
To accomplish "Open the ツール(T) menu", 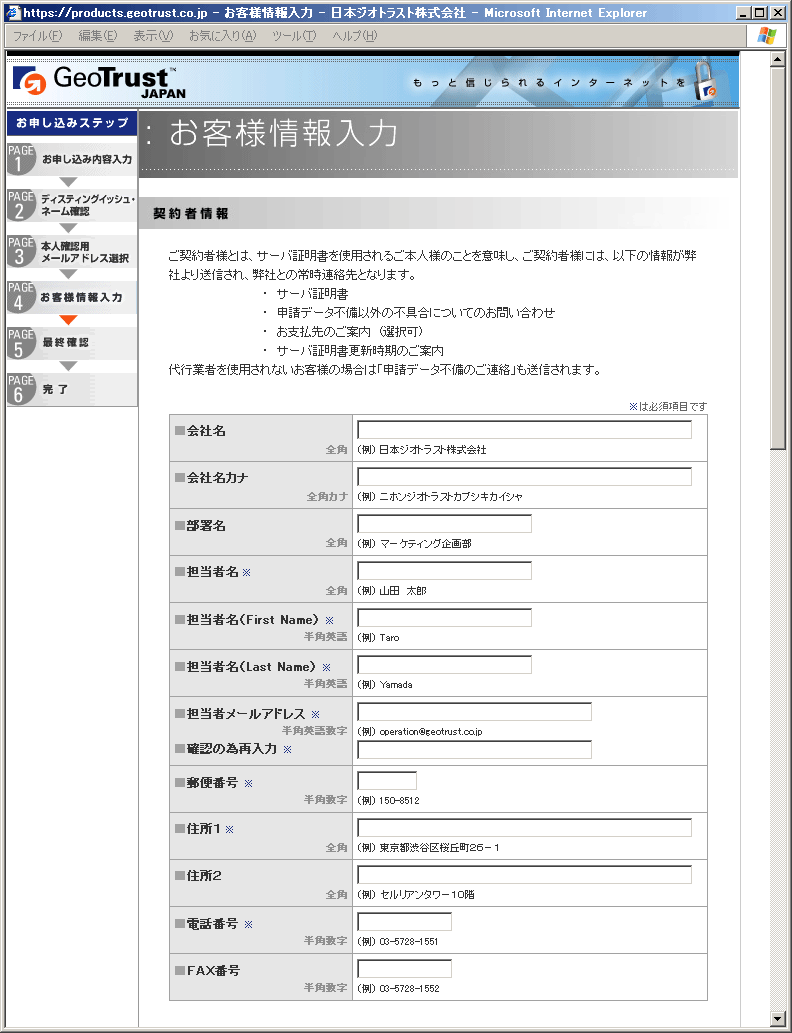I will coord(294,36).
